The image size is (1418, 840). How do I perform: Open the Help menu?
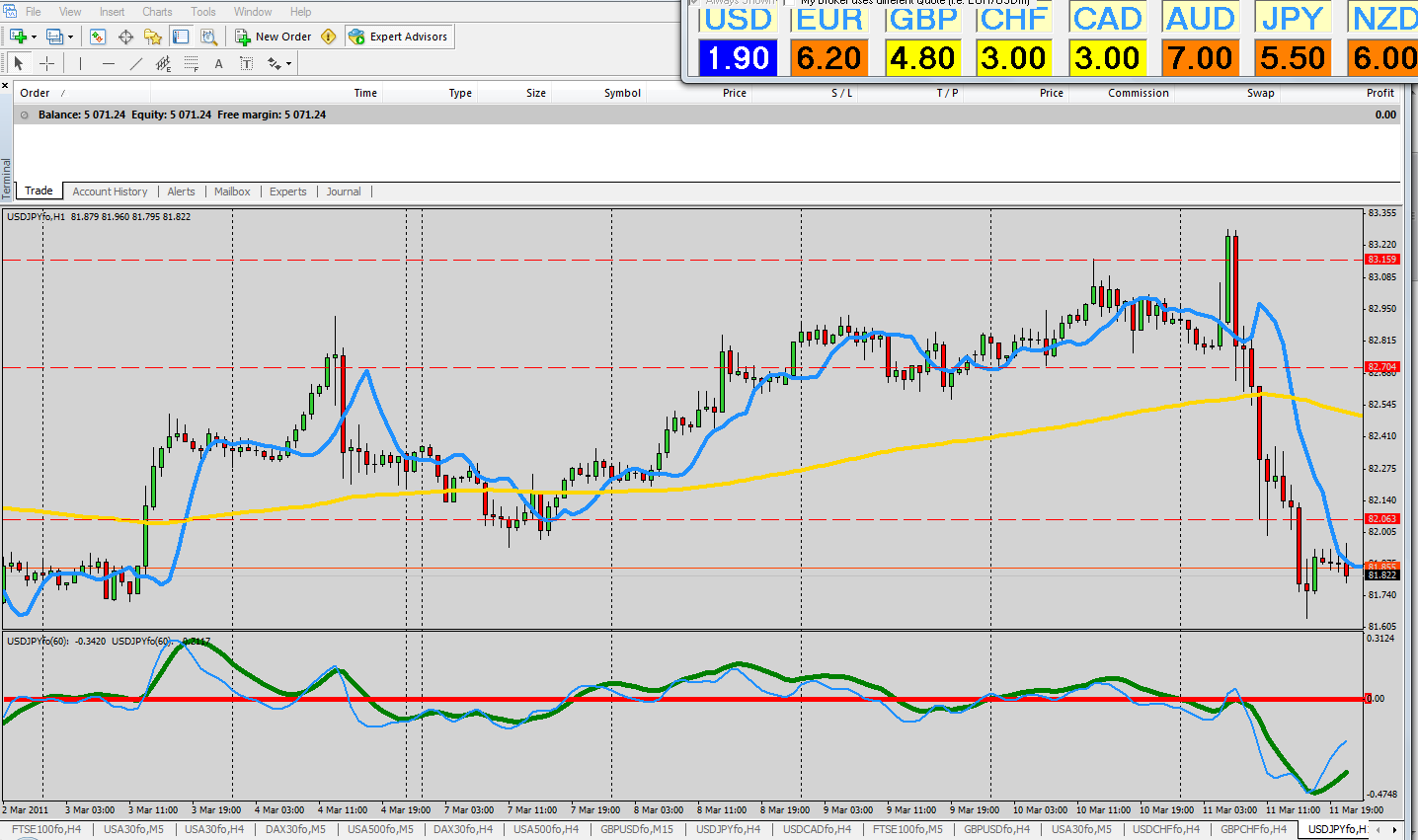coord(300,12)
